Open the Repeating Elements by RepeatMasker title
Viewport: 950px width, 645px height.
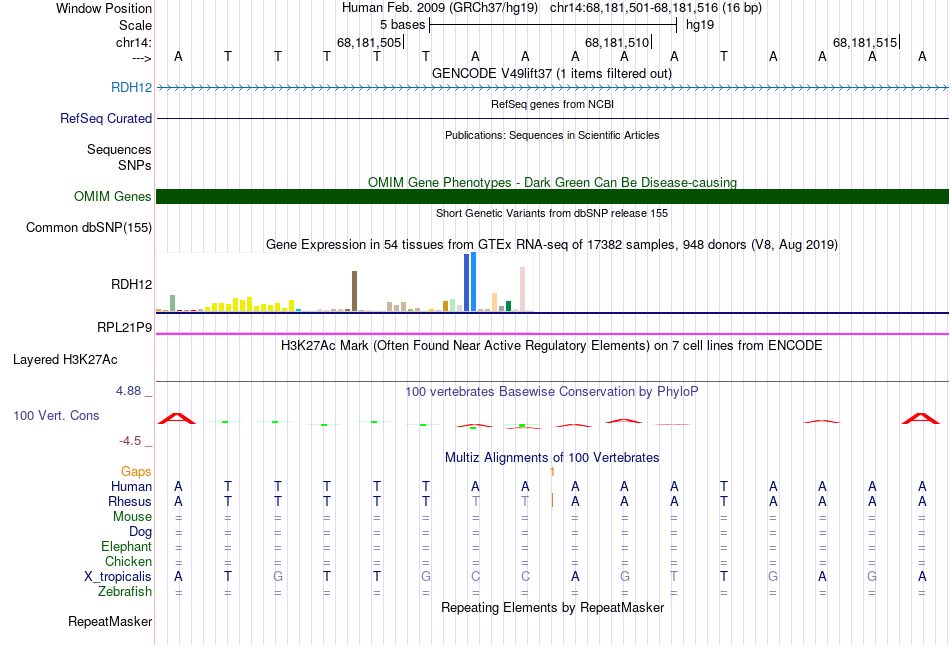552,607
